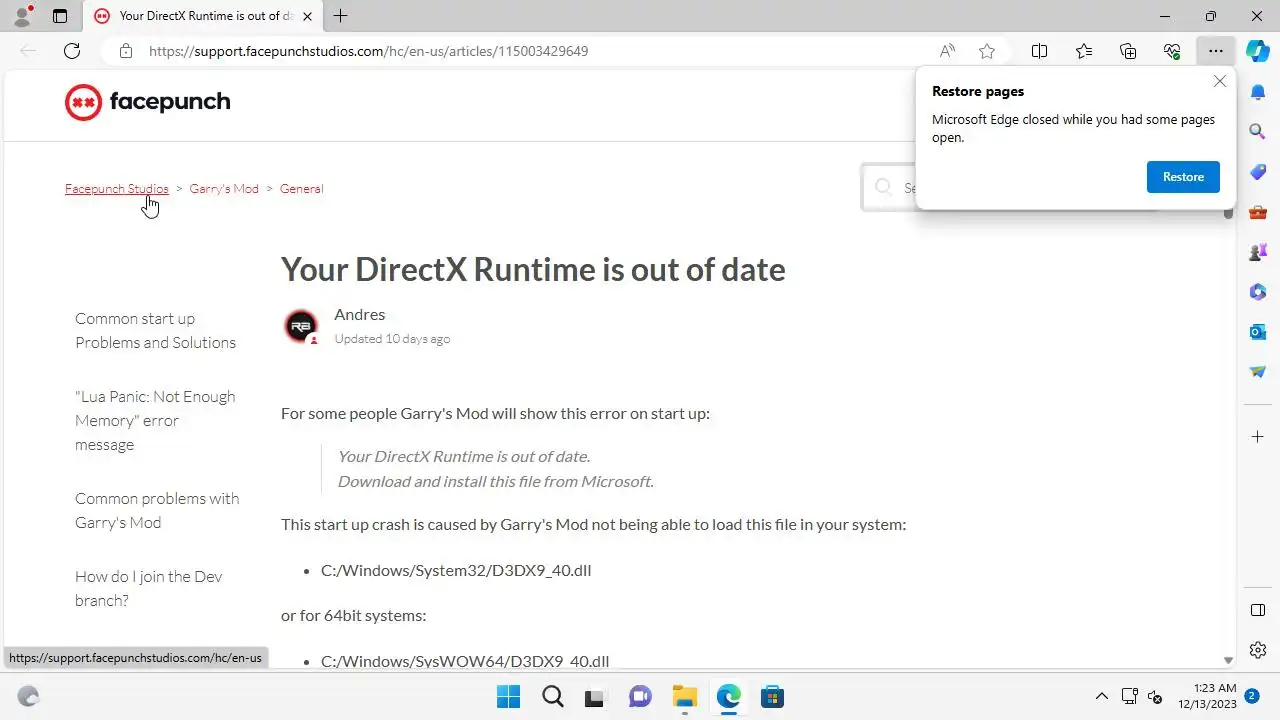Viewport: 1280px width, 720px height.
Task: Go back with the browser back arrow
Action: pos(28,51)
